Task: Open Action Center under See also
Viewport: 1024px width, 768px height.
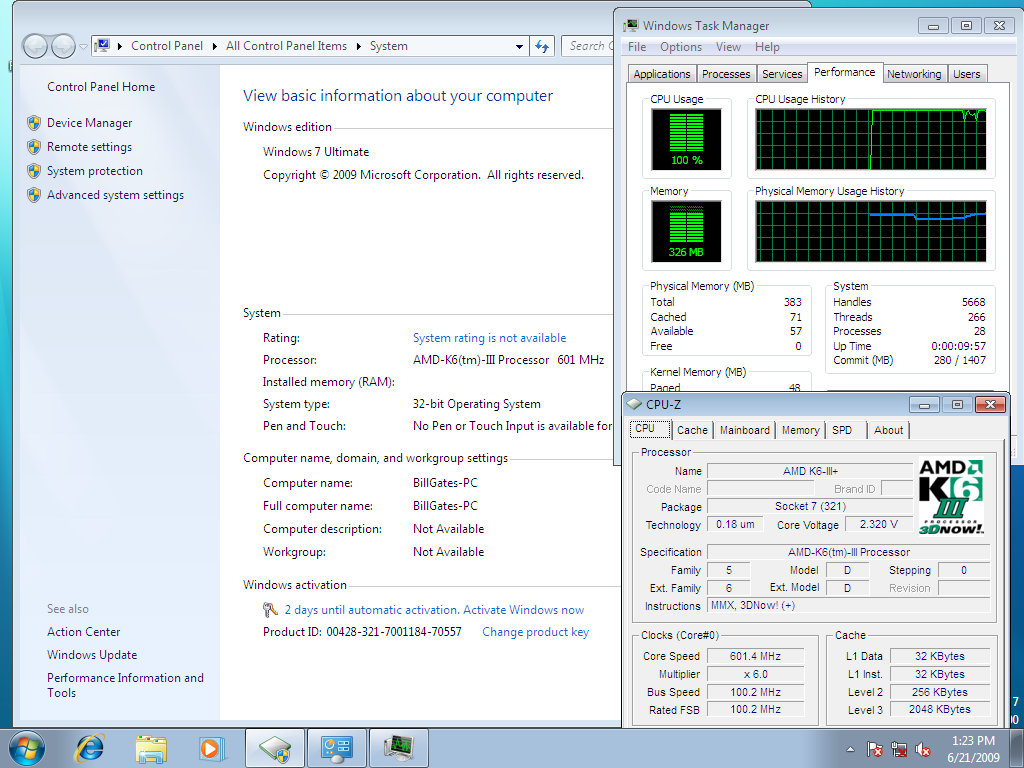Action: click(x=84, y=632)
